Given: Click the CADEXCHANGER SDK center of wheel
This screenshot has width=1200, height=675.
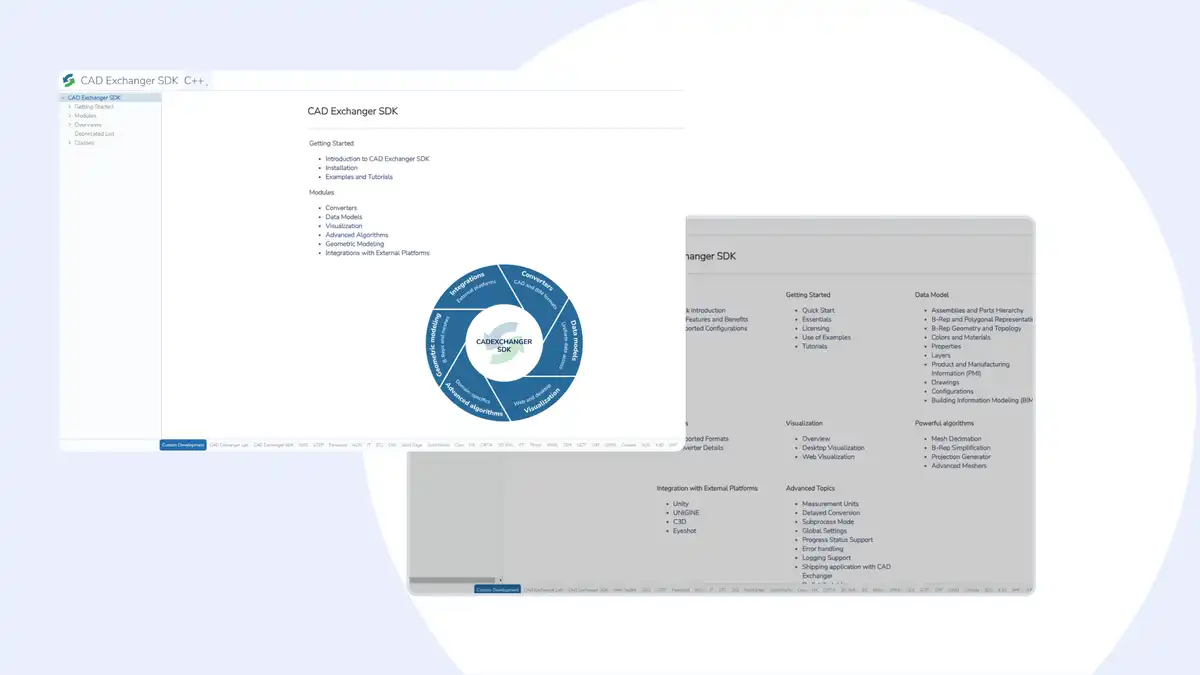Looking at the screenshot, I should tap(504, 343).
